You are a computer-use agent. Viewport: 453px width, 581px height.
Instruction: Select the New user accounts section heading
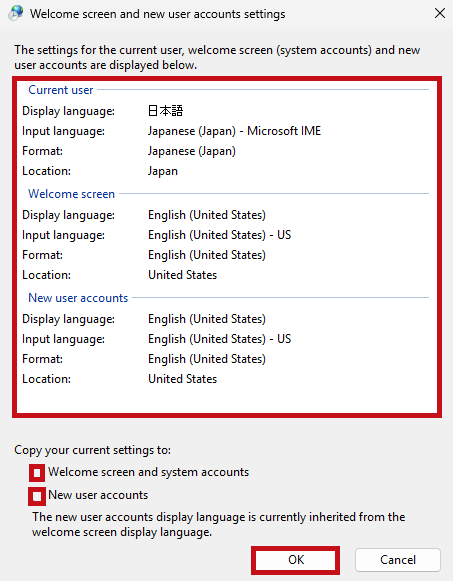(x=78, y=298)
